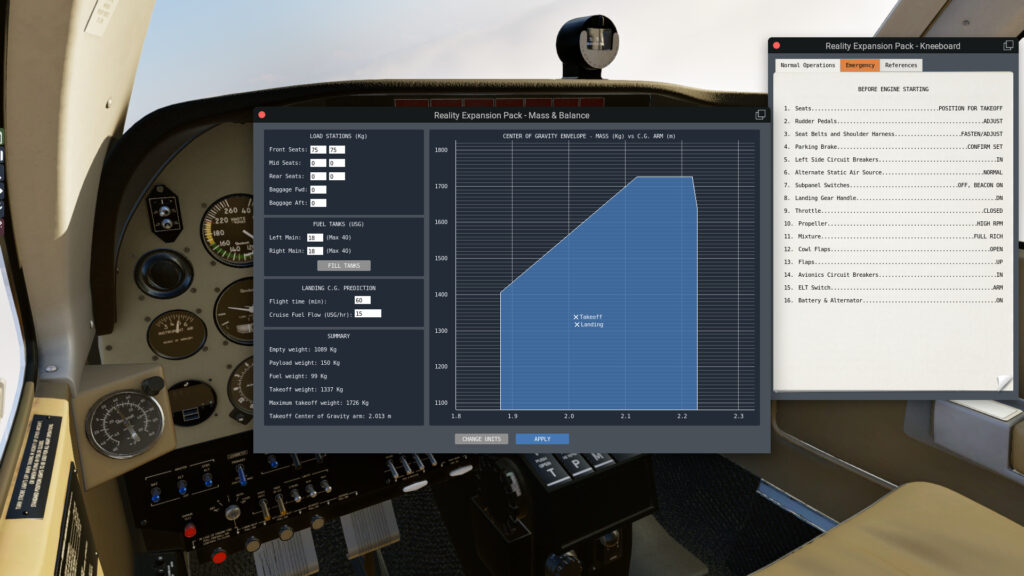Close the Kneeboard window
This screenshot has width=1024, height=576.
[777, 46]
